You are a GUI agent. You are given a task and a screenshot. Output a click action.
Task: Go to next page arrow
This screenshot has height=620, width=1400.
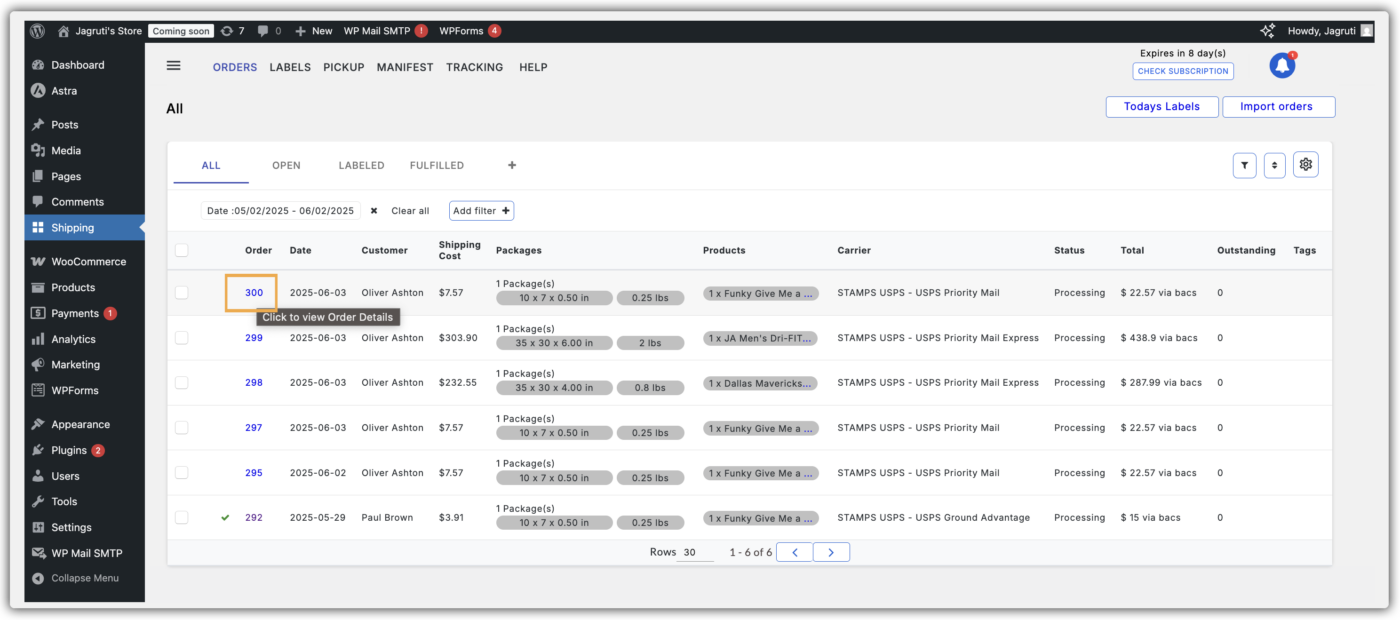point(831,552)
